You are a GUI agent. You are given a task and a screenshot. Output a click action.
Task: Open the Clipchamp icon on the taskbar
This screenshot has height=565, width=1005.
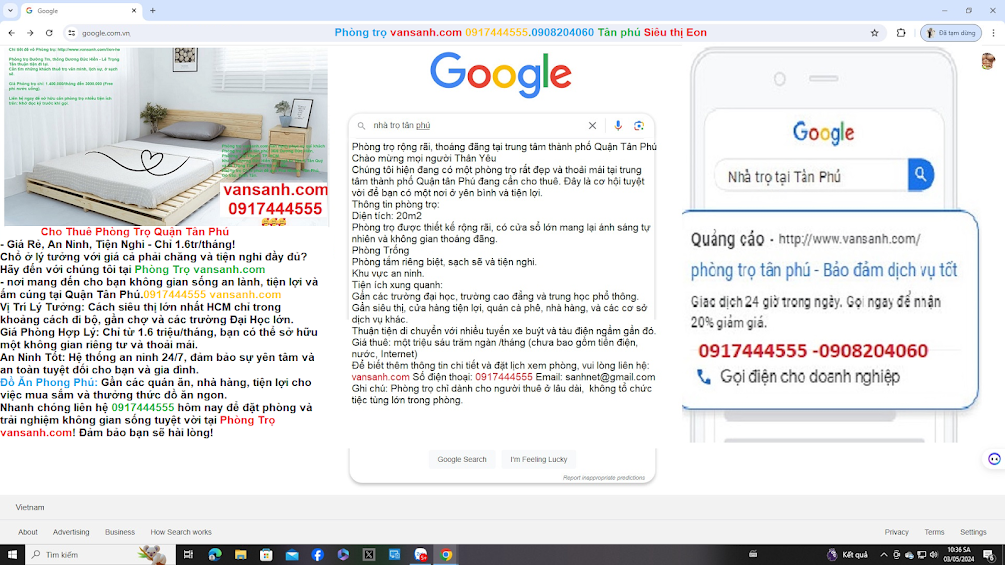coord(343,555)
